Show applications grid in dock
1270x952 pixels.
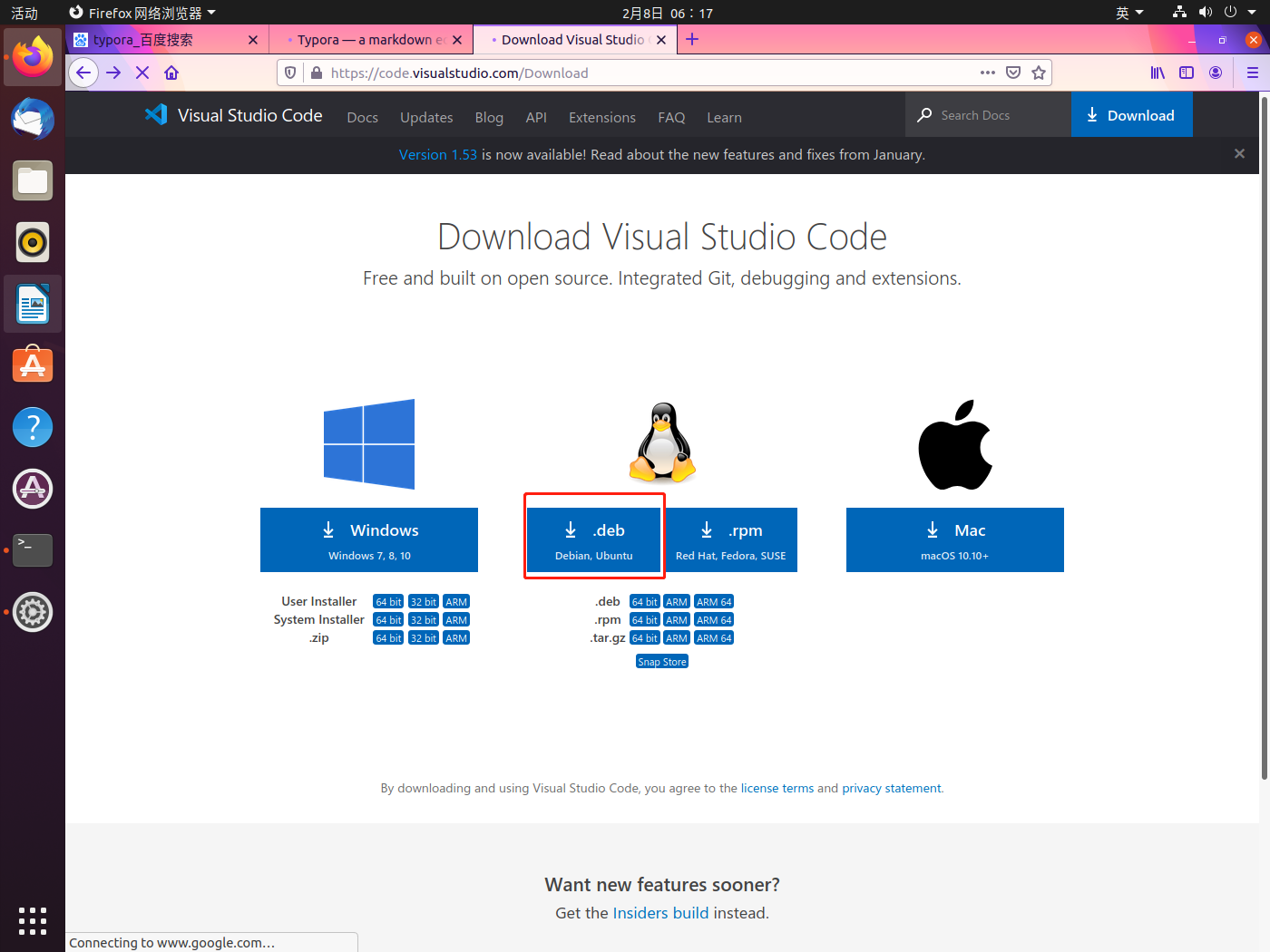click(x=33, y=920)
